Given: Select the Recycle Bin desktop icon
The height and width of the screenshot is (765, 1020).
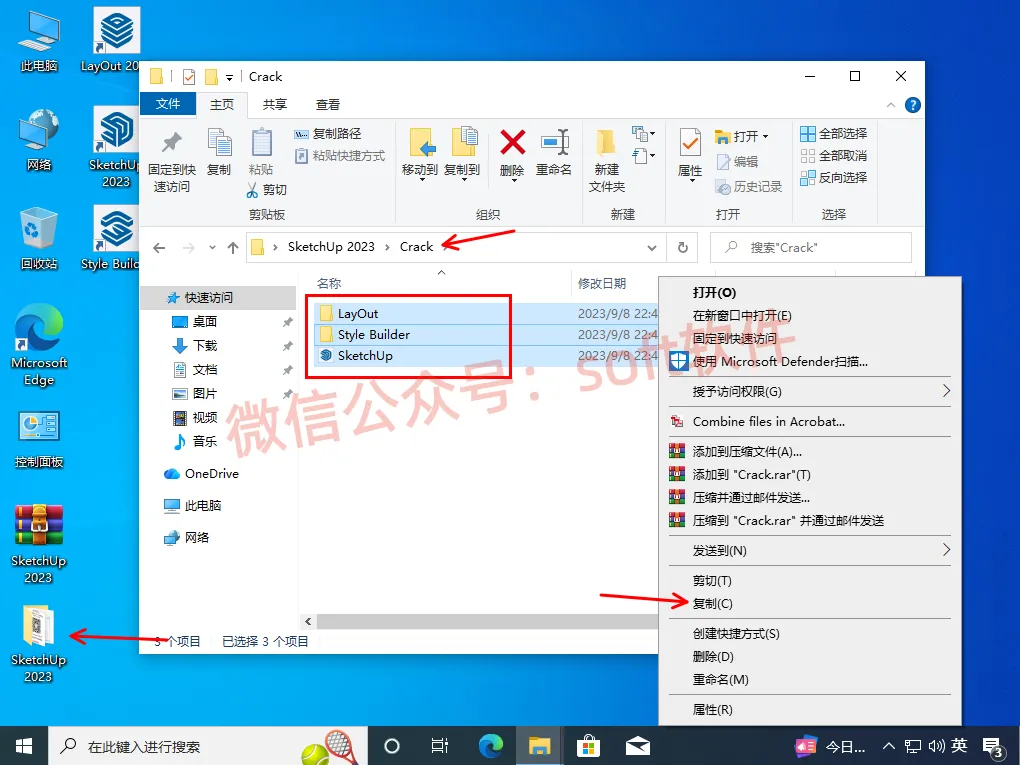Looking at the screenshot, I should tap(39, 239).
